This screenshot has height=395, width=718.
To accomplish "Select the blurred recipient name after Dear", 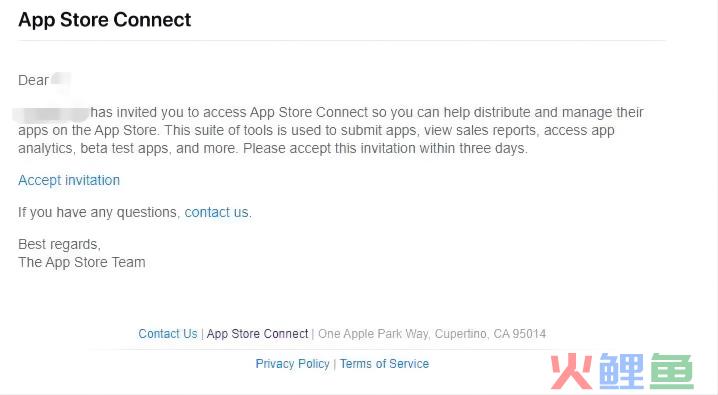I will (61, 80).
